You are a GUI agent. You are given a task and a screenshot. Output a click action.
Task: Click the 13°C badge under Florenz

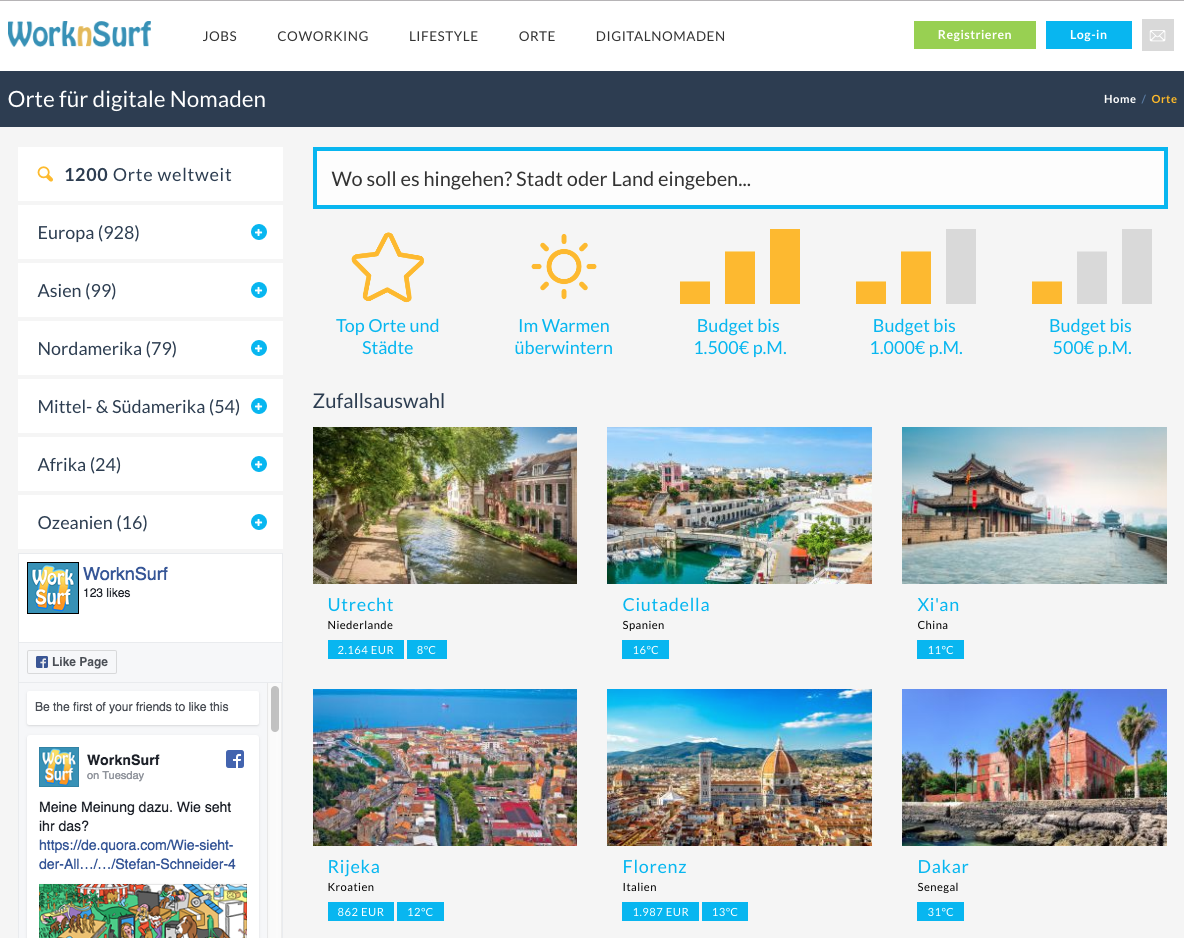click(725, 912)
